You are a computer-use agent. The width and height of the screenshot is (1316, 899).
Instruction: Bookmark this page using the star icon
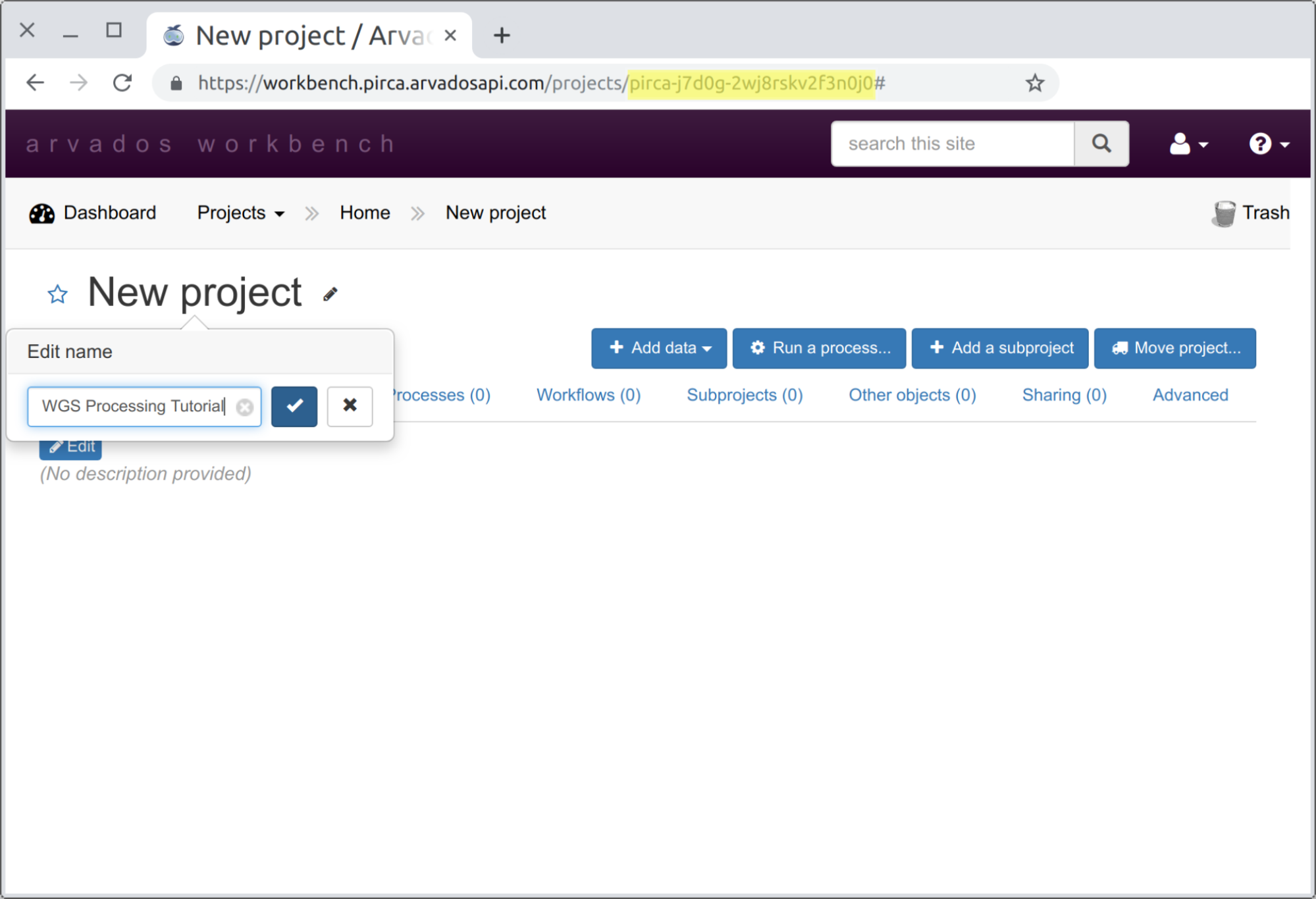(1034, 83)
